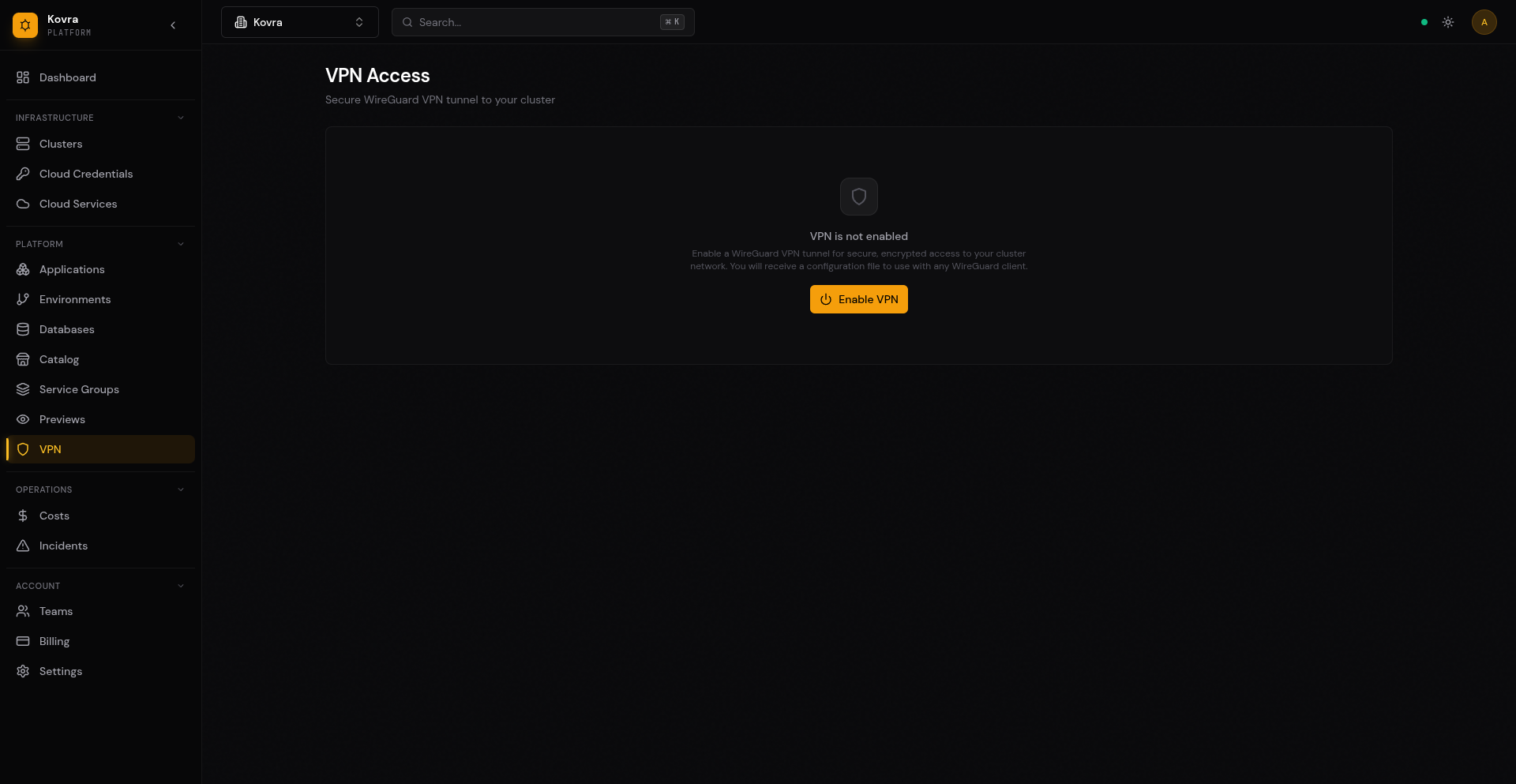
Task: Click the Environments branch icon
Action: (x=23, y=299)
